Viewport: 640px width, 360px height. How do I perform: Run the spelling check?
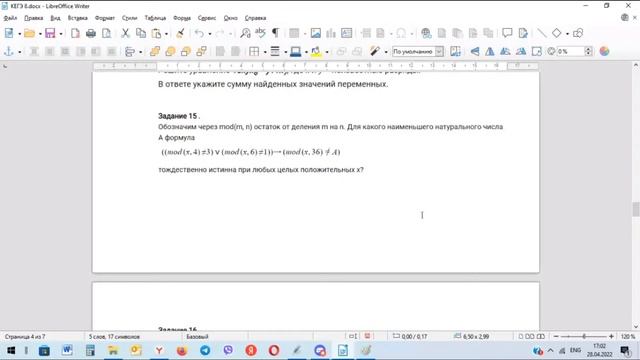pos(260,33)
